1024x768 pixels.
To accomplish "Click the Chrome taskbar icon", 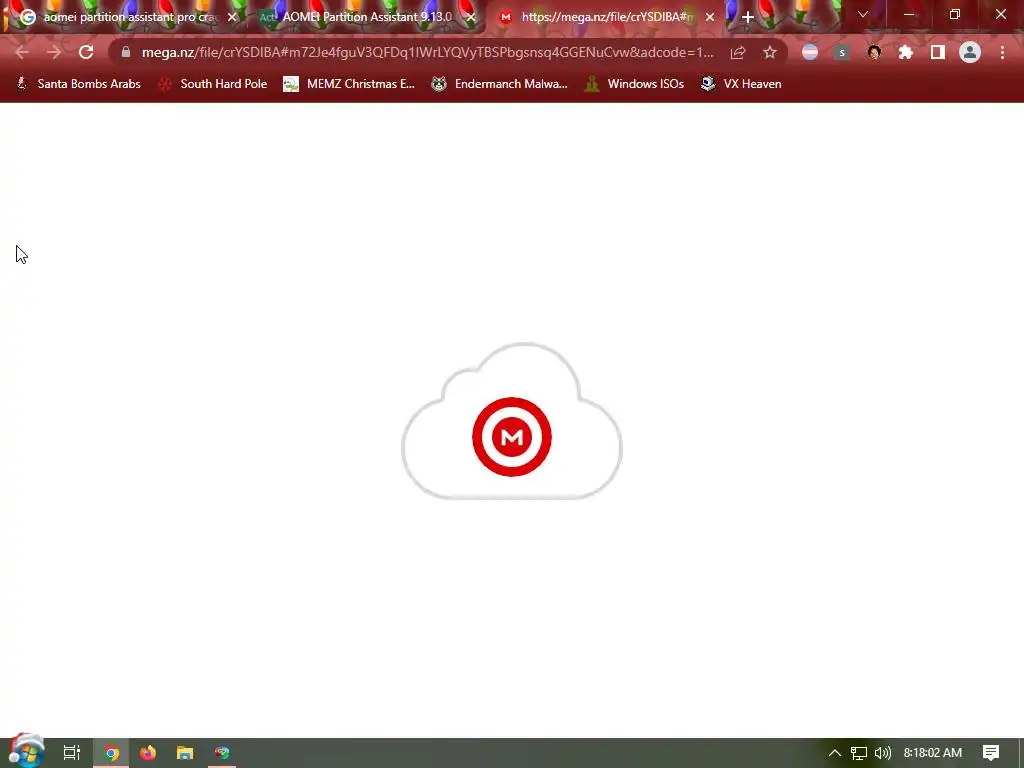I will click(x=112, y=753).
